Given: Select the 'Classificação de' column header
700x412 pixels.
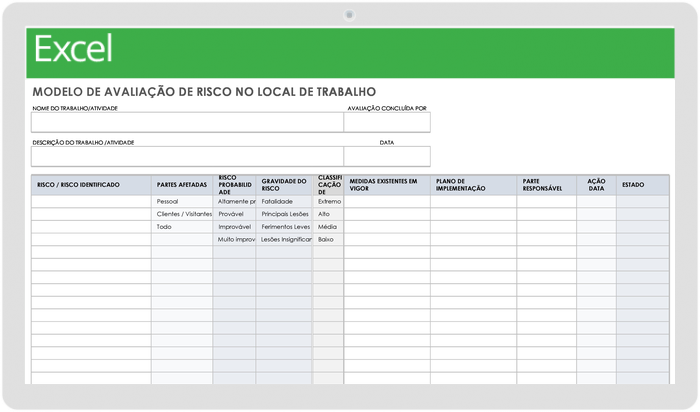Looking at the screenshot, I should tap(329, 185).
